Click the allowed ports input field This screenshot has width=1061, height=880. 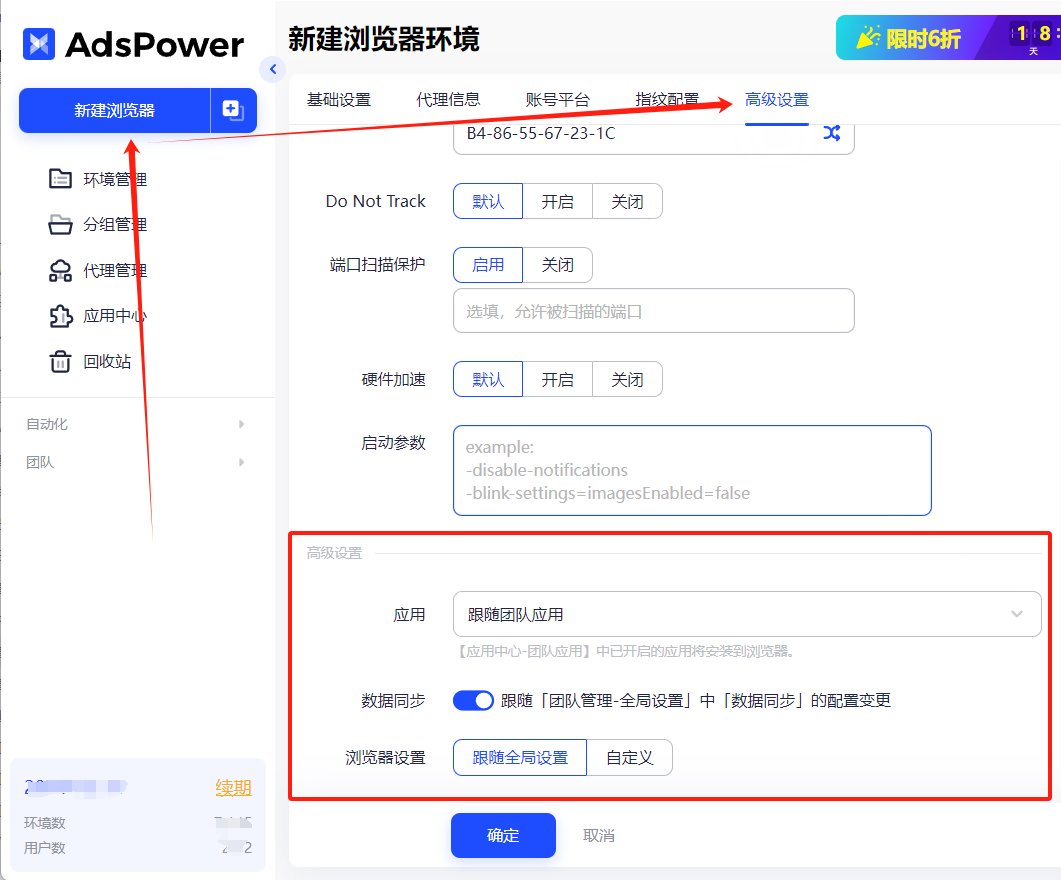point(653,310)
